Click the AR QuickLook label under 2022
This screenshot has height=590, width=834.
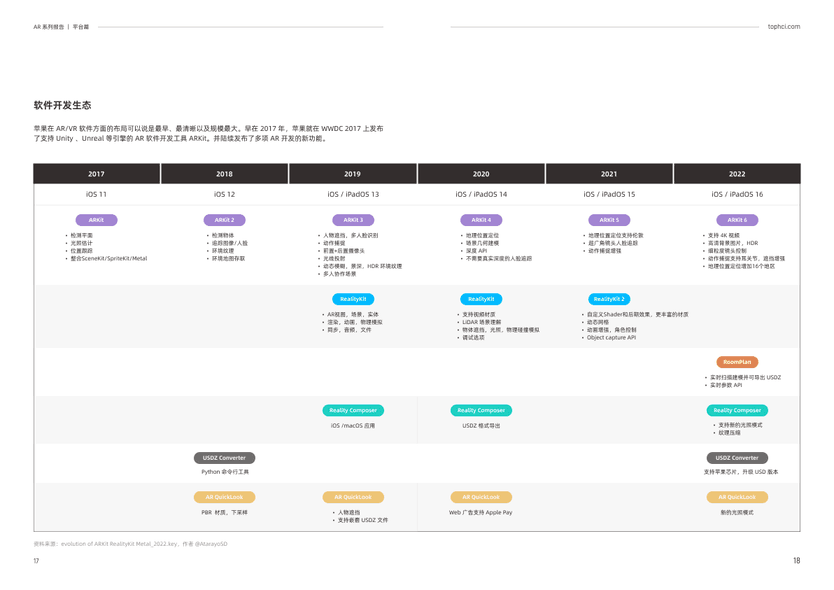[737, 497]
